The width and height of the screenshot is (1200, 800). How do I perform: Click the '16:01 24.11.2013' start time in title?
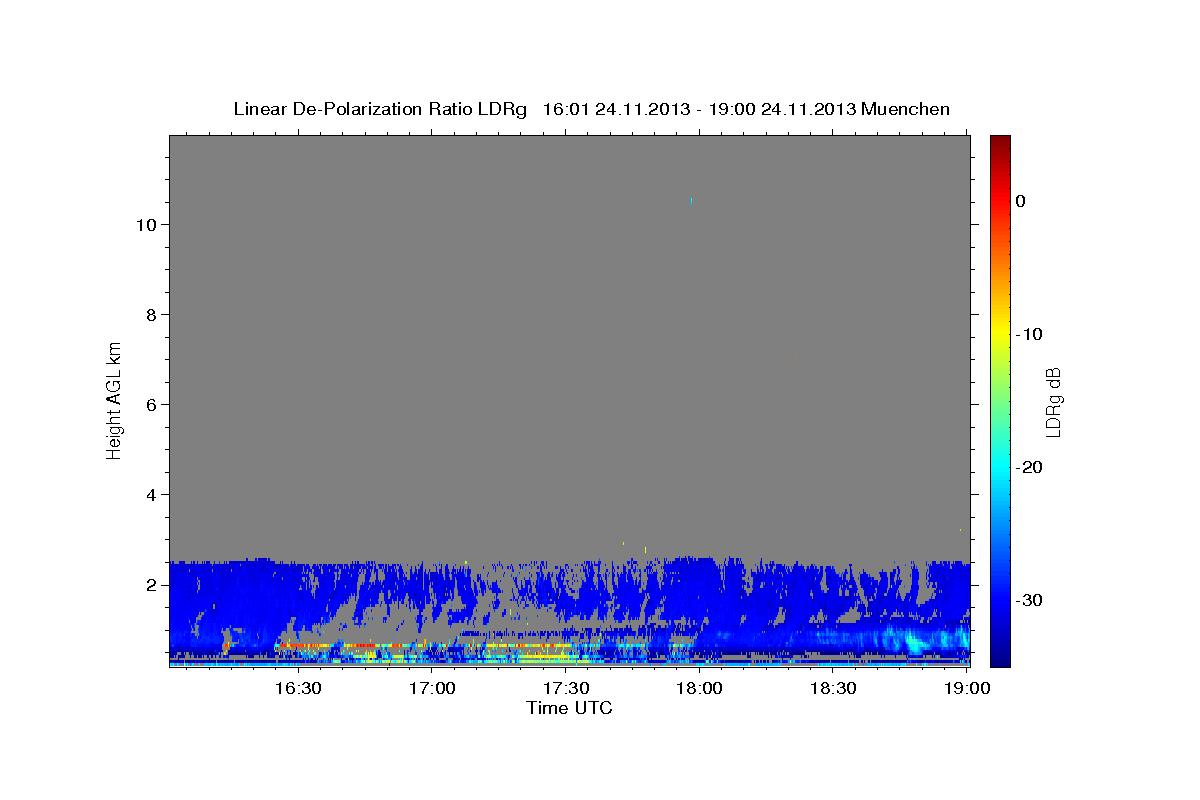616,109
